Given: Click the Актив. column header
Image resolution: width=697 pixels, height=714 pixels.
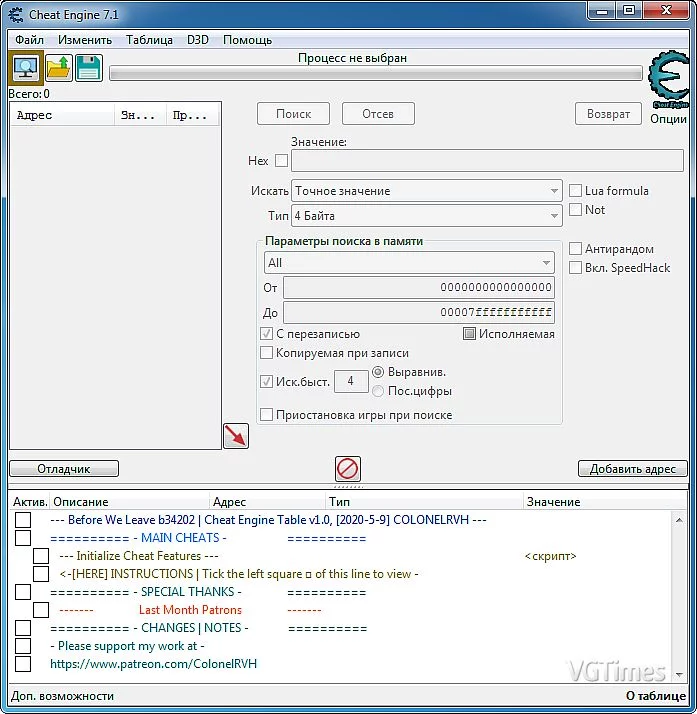Looking at the screenshot, I should point(30,502).
